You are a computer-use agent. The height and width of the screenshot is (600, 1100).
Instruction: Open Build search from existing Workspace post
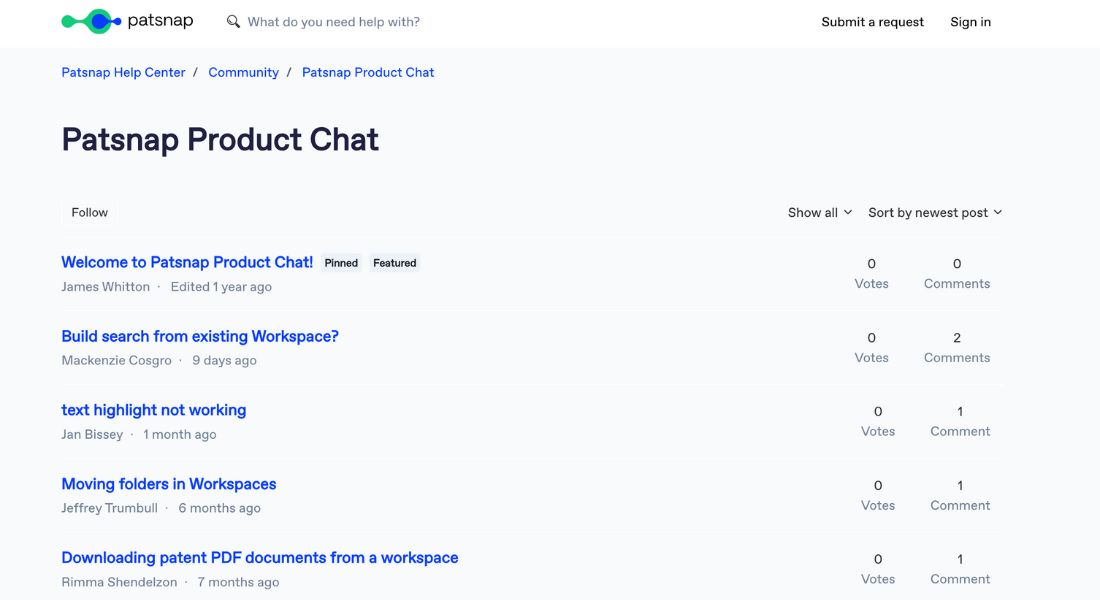[x=200, y=336]
